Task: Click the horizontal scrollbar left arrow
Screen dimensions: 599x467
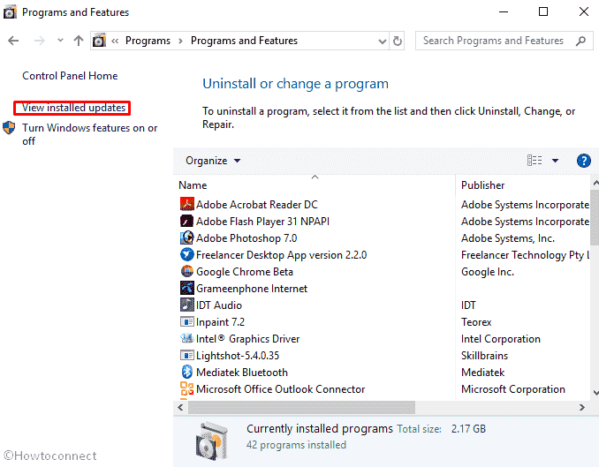Action: [180, 407]
